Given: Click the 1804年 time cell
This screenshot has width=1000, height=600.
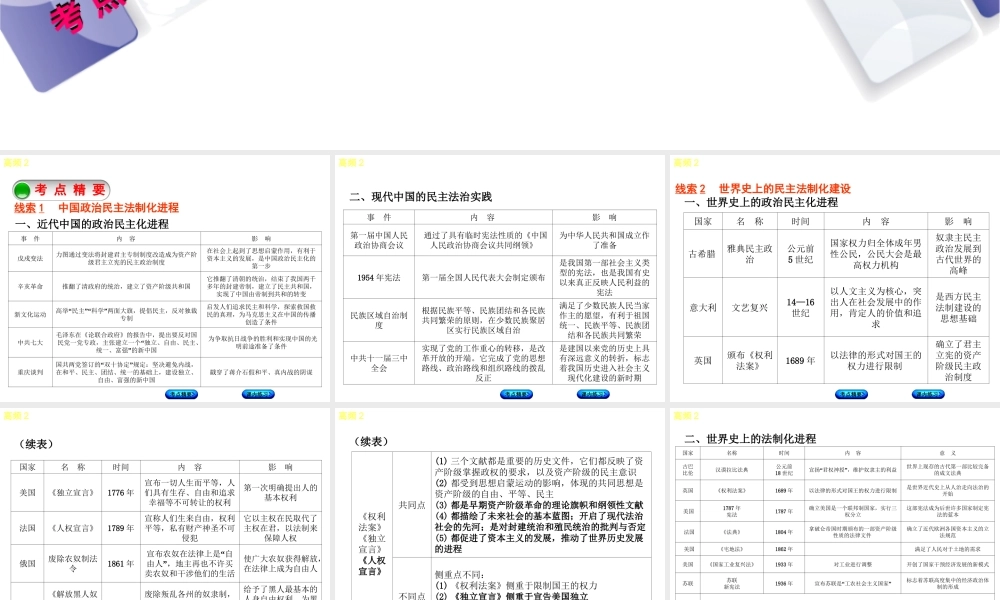Looking at the screenshot, I should click(x=784, y=532).
